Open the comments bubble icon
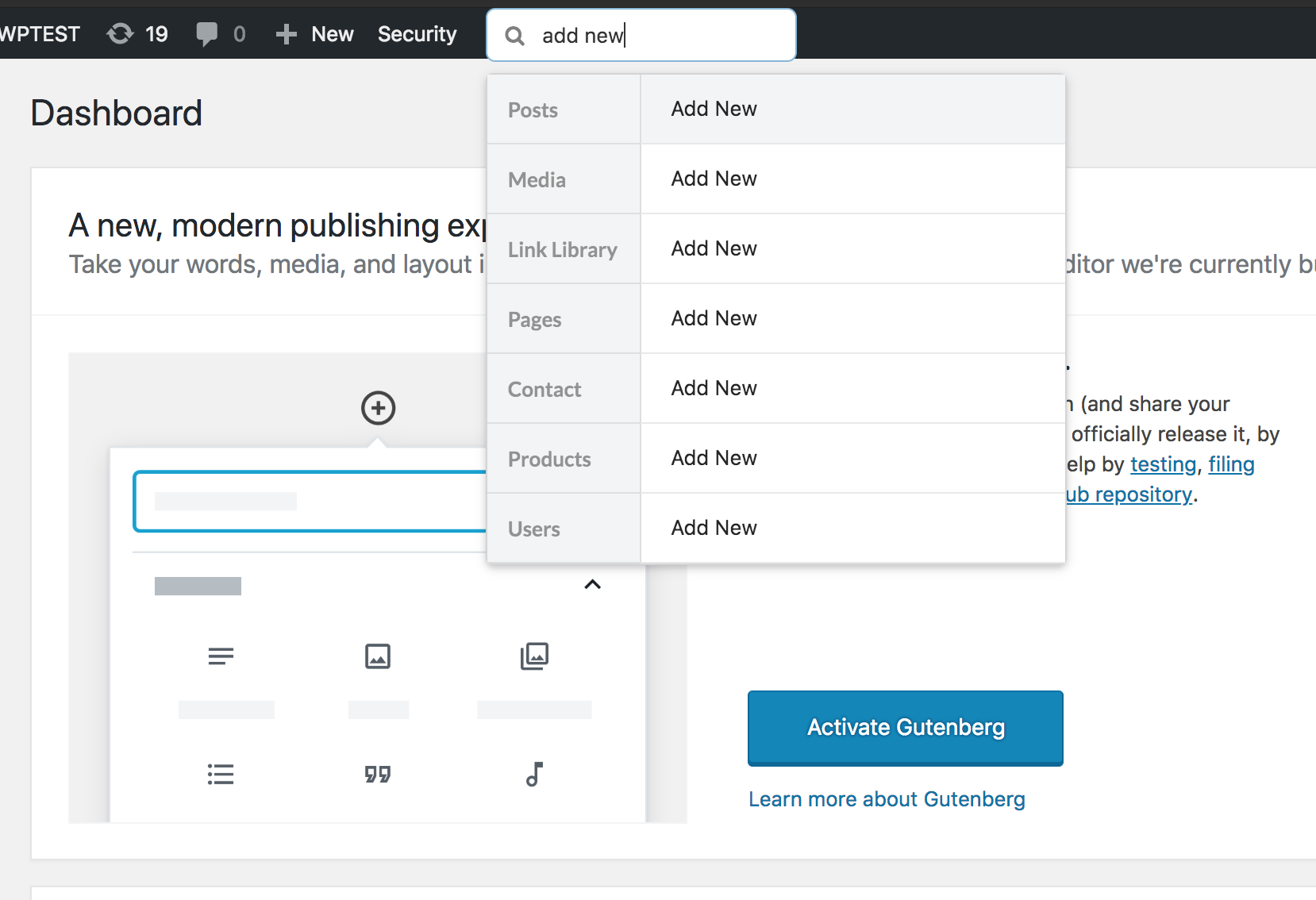 (x=206, y=34)
